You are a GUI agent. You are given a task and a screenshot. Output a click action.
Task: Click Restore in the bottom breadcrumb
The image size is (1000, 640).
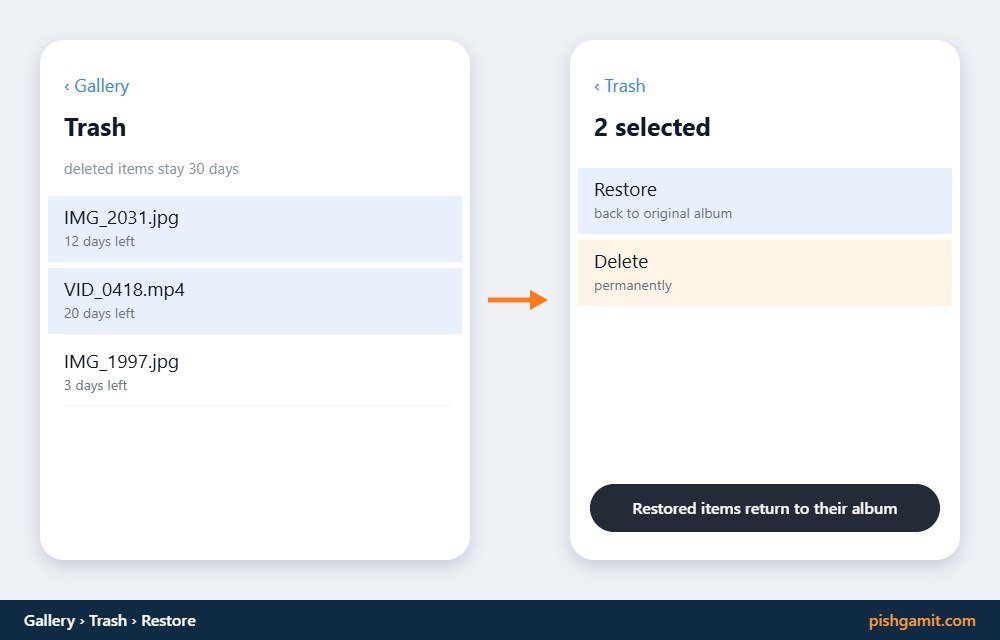click(x=168, y=620)
